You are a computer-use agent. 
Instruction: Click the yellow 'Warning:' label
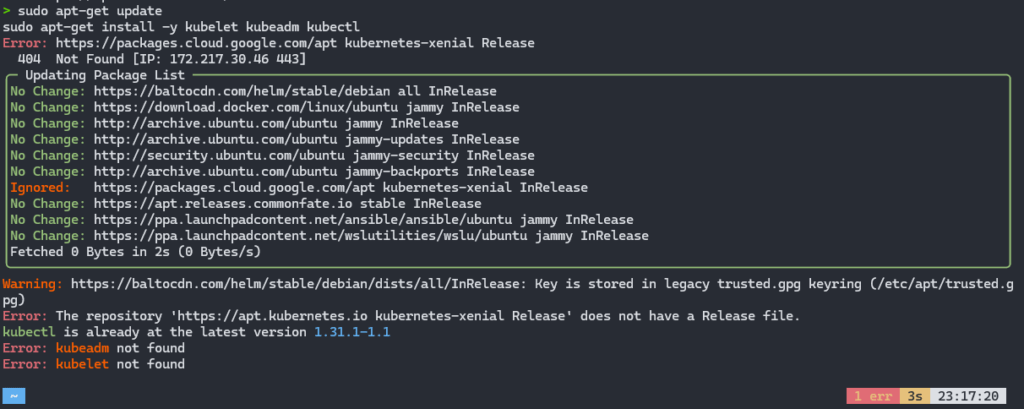coord(33,284)
